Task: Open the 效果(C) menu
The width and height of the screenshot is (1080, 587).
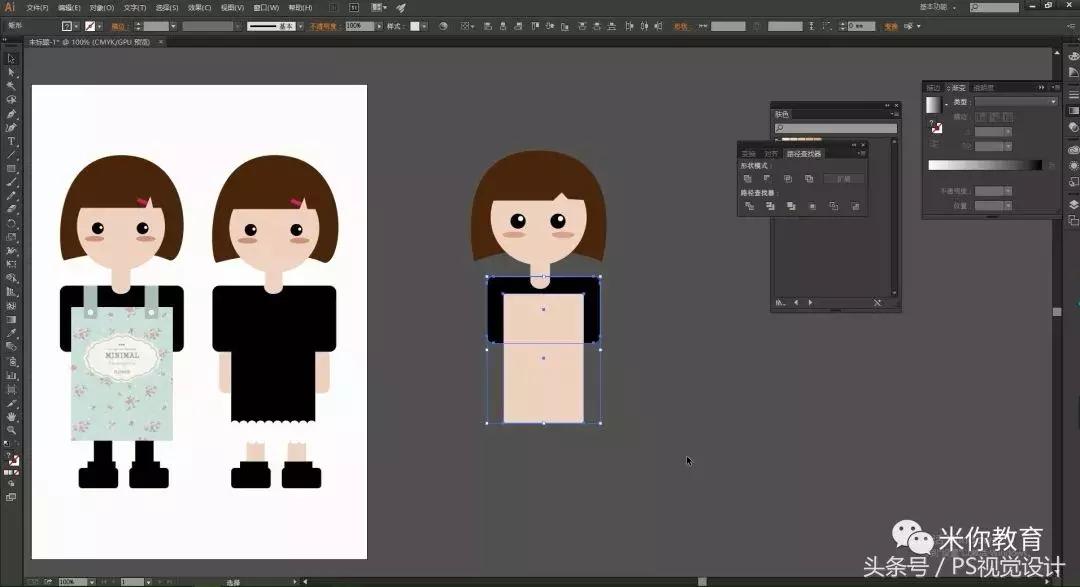Action: tap(199, 7)
